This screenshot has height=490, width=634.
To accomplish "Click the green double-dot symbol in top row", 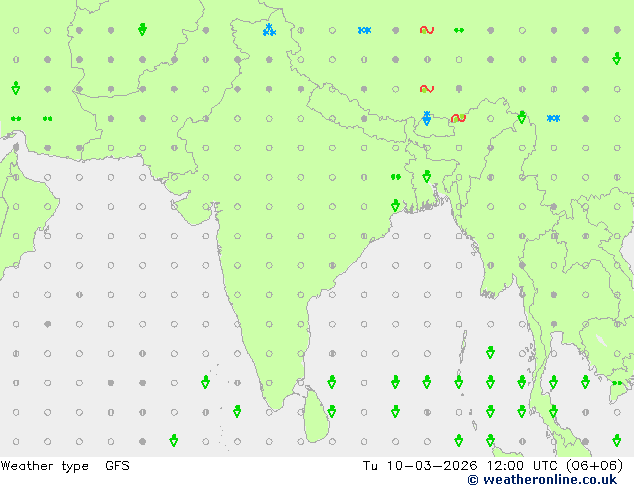I will tap(459, 30).
